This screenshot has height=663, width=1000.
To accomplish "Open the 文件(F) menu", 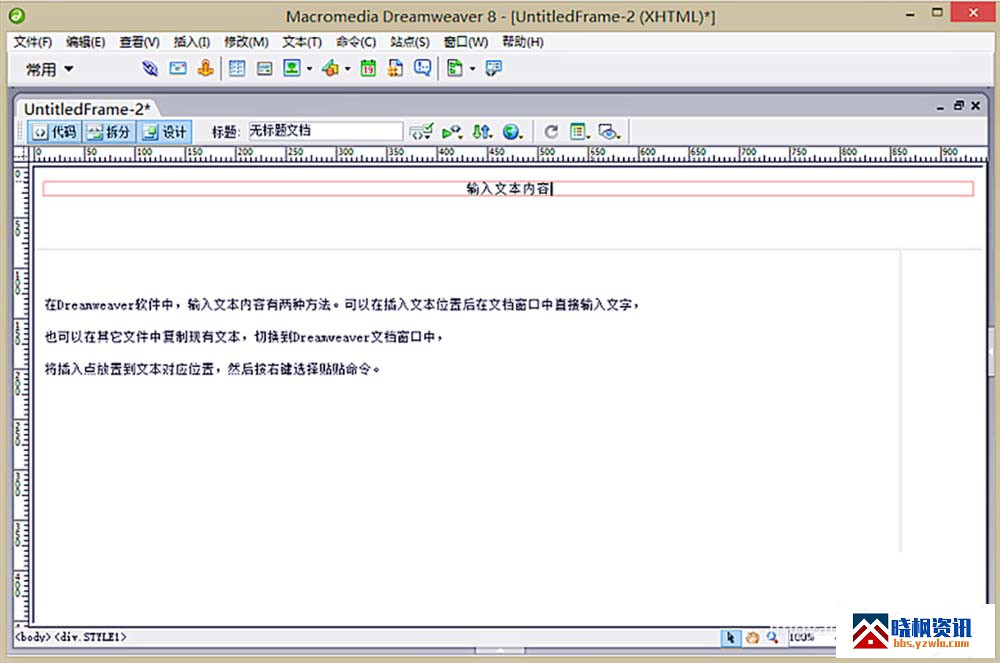I will click(x=33, y=42).
